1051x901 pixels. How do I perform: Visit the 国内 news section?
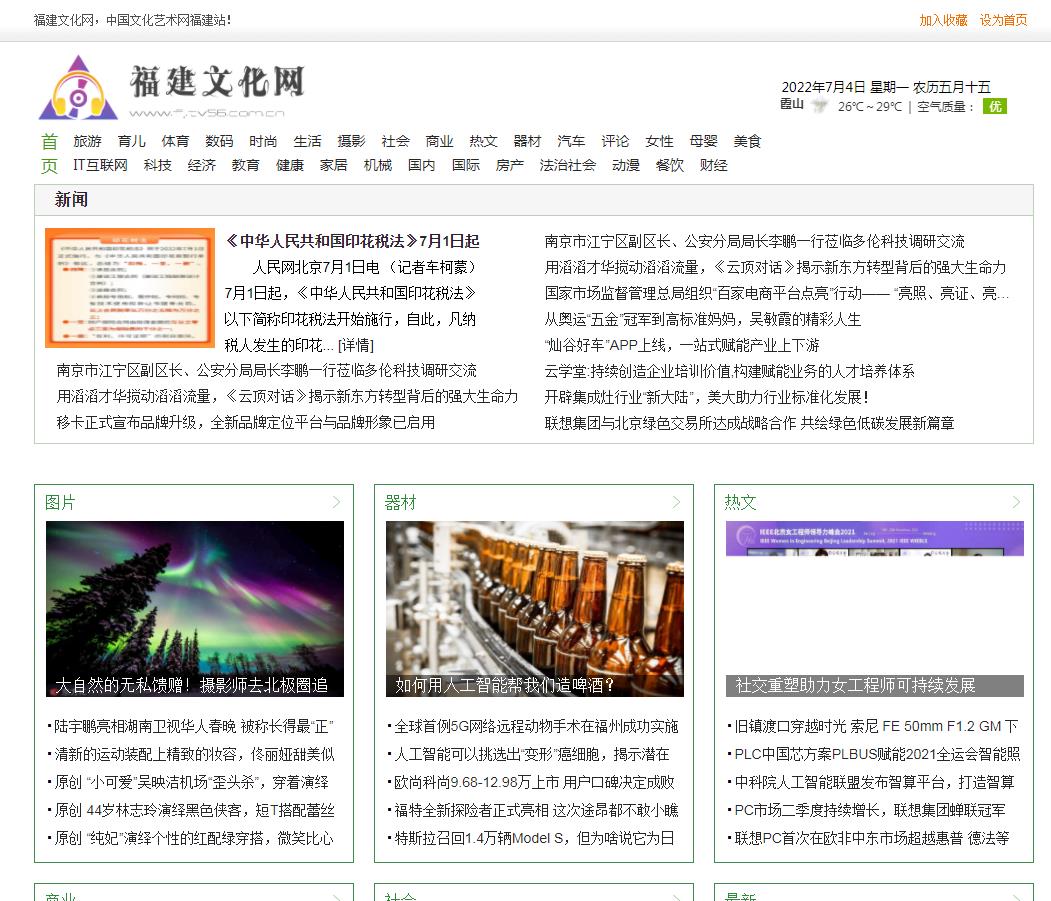(x=421, y=165)
